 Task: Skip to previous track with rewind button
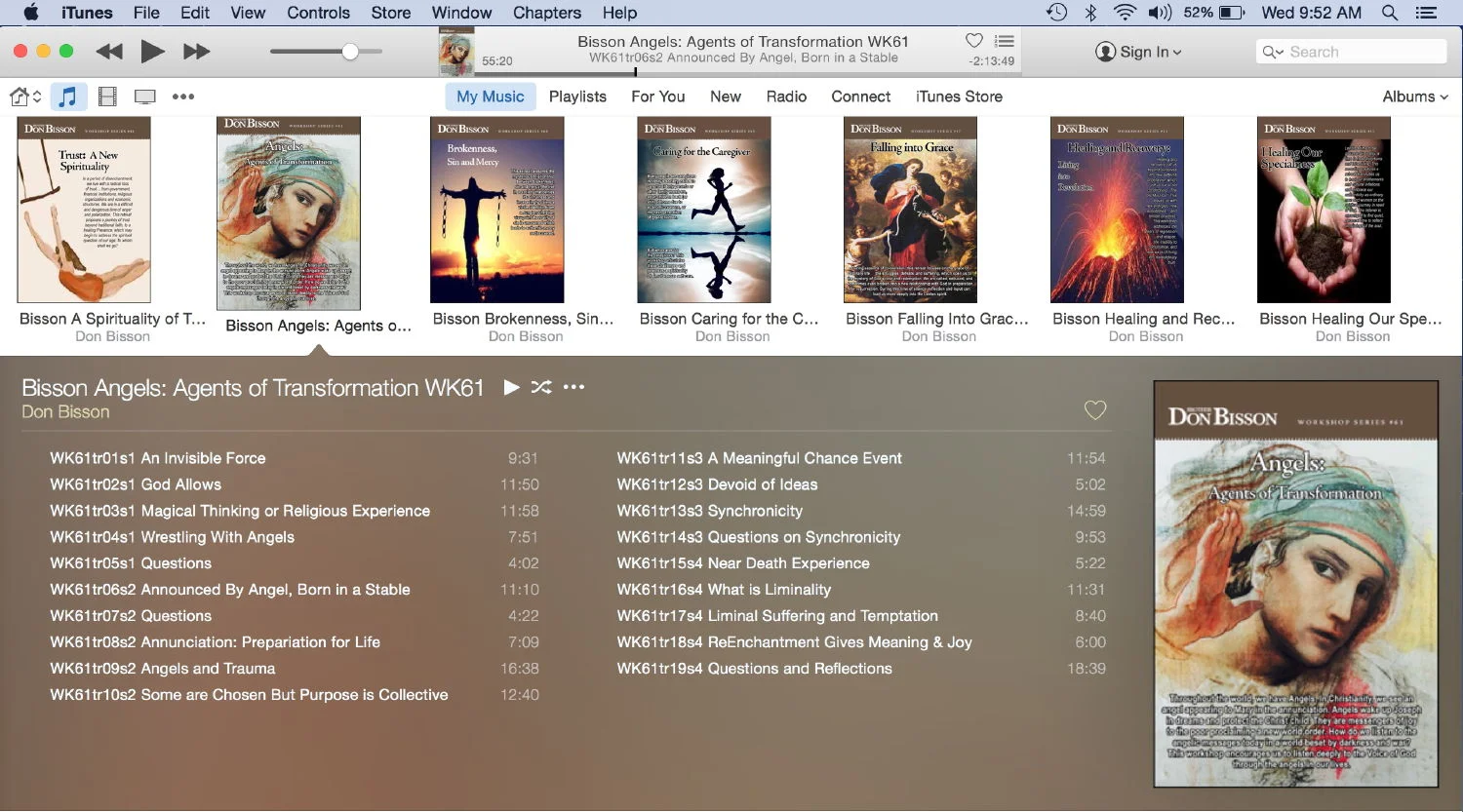(109, 52)
